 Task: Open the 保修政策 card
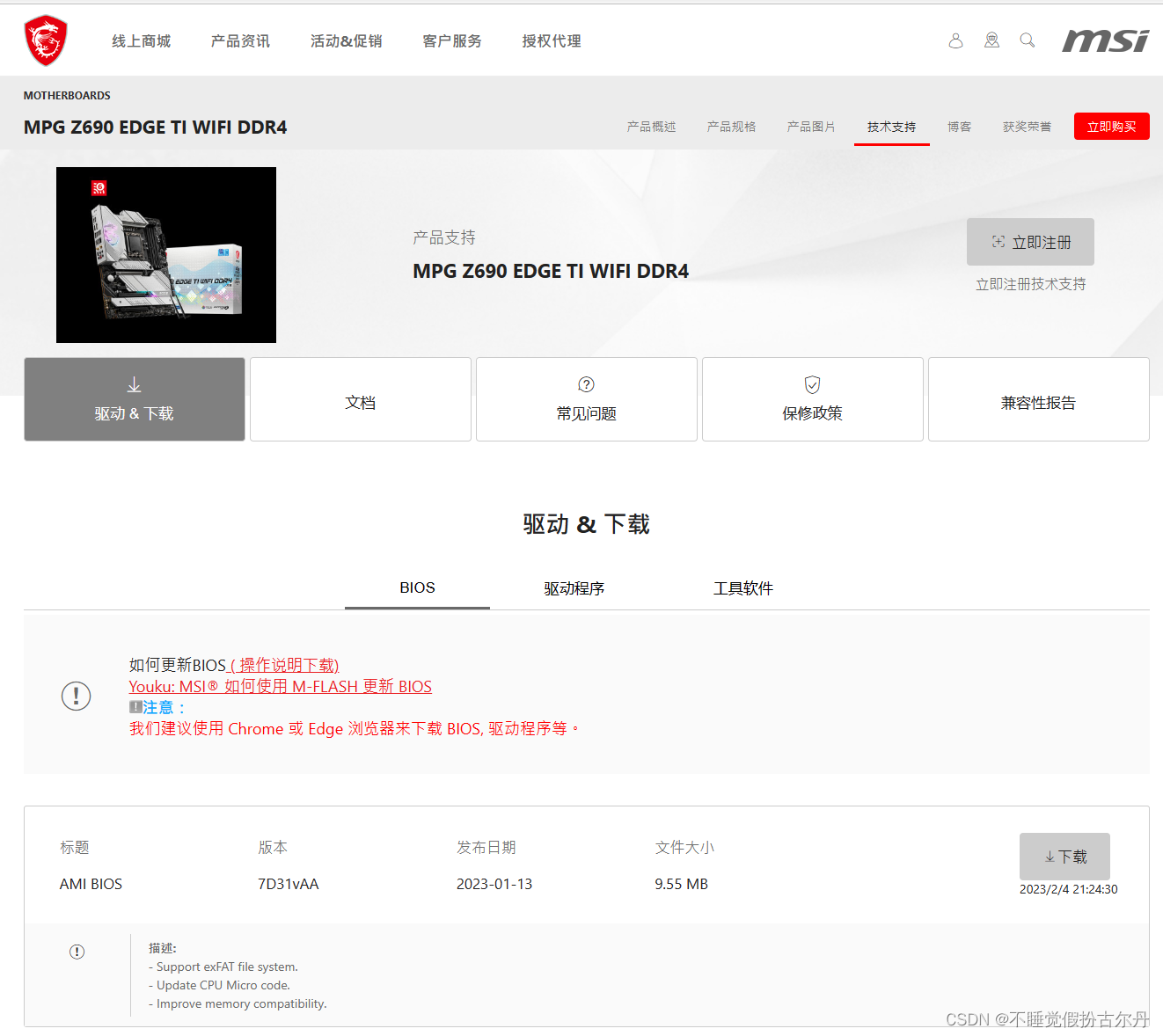(813, 399)
